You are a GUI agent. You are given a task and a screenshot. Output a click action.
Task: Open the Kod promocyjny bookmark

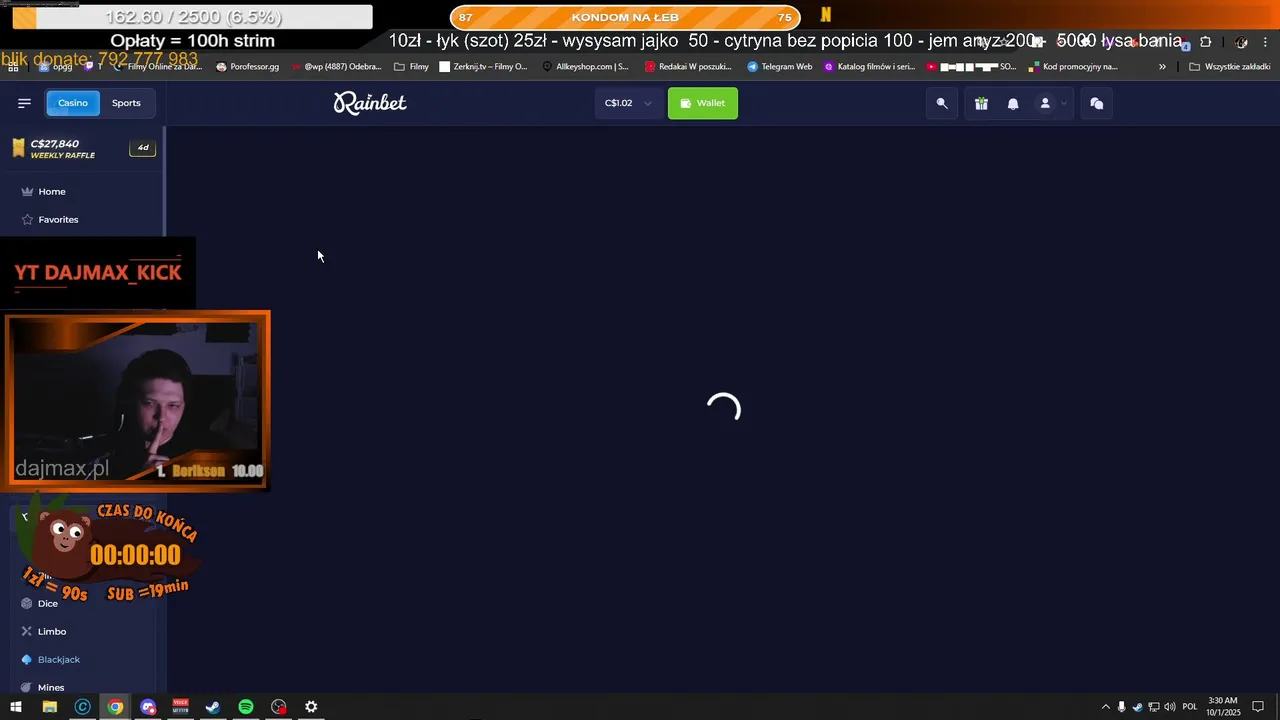coord(1074,67)
